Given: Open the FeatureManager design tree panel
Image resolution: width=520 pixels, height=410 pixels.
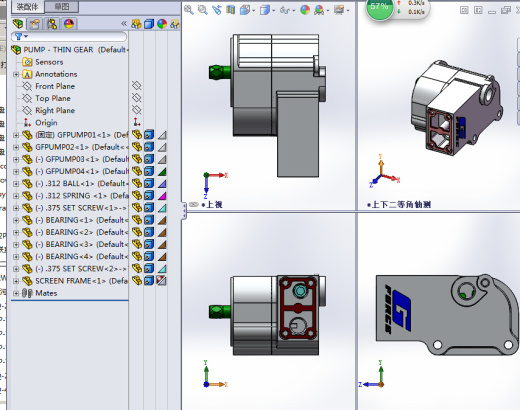Looking at the screenshot, I should [18, 24].
